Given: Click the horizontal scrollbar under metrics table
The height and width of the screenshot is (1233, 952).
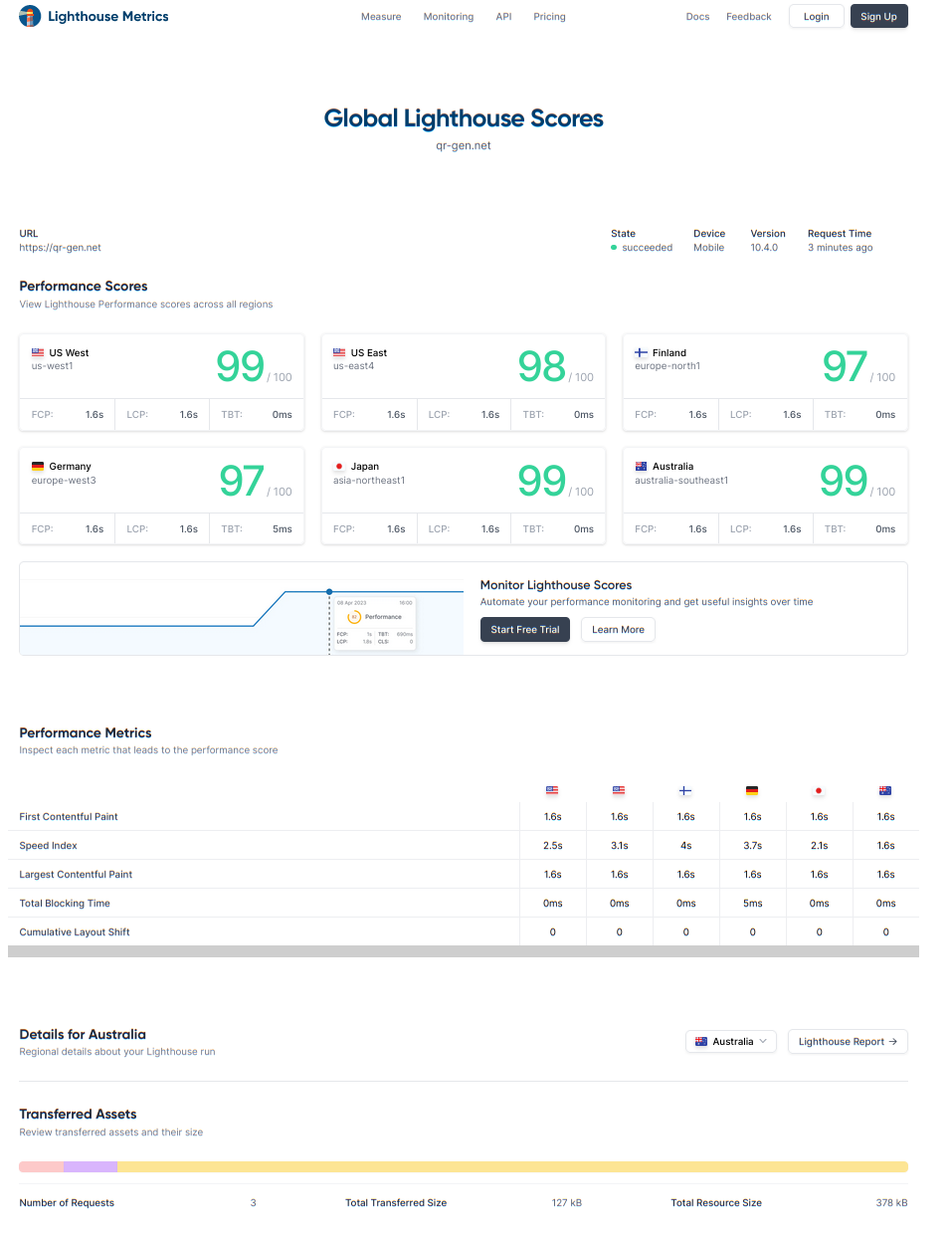Looking at the screenshot, I should coord(464,951).
